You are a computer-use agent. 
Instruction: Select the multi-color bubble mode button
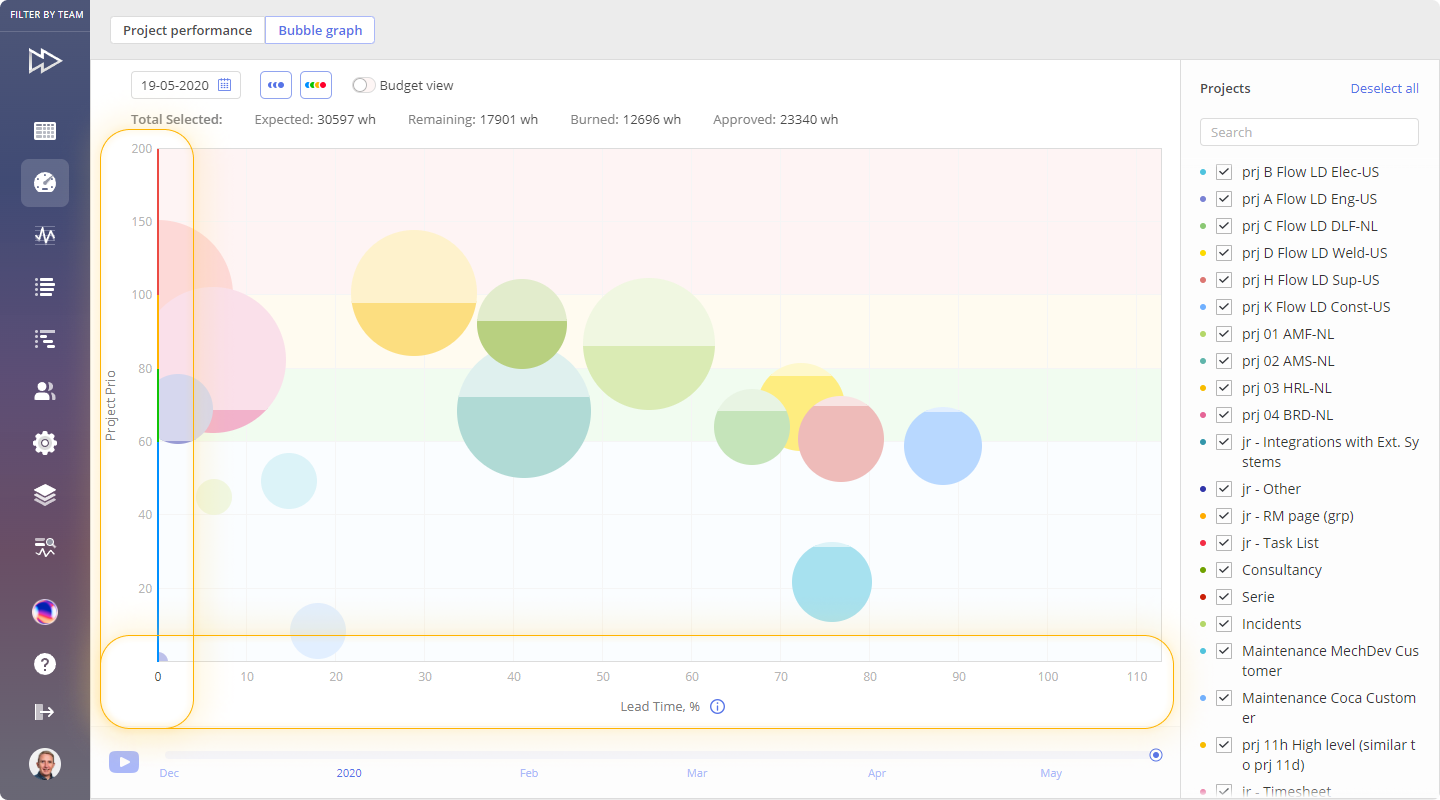[316, 85]
